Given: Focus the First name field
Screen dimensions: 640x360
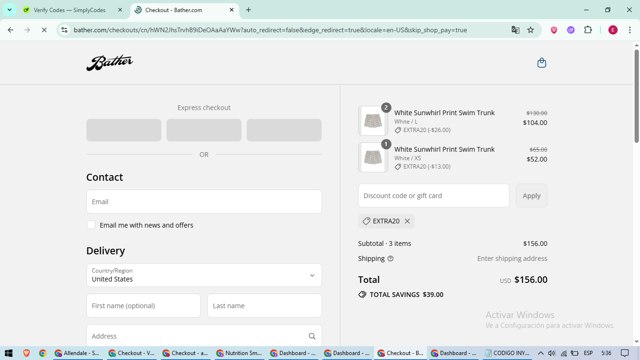Looking at the screenshot, I should 143,306.
